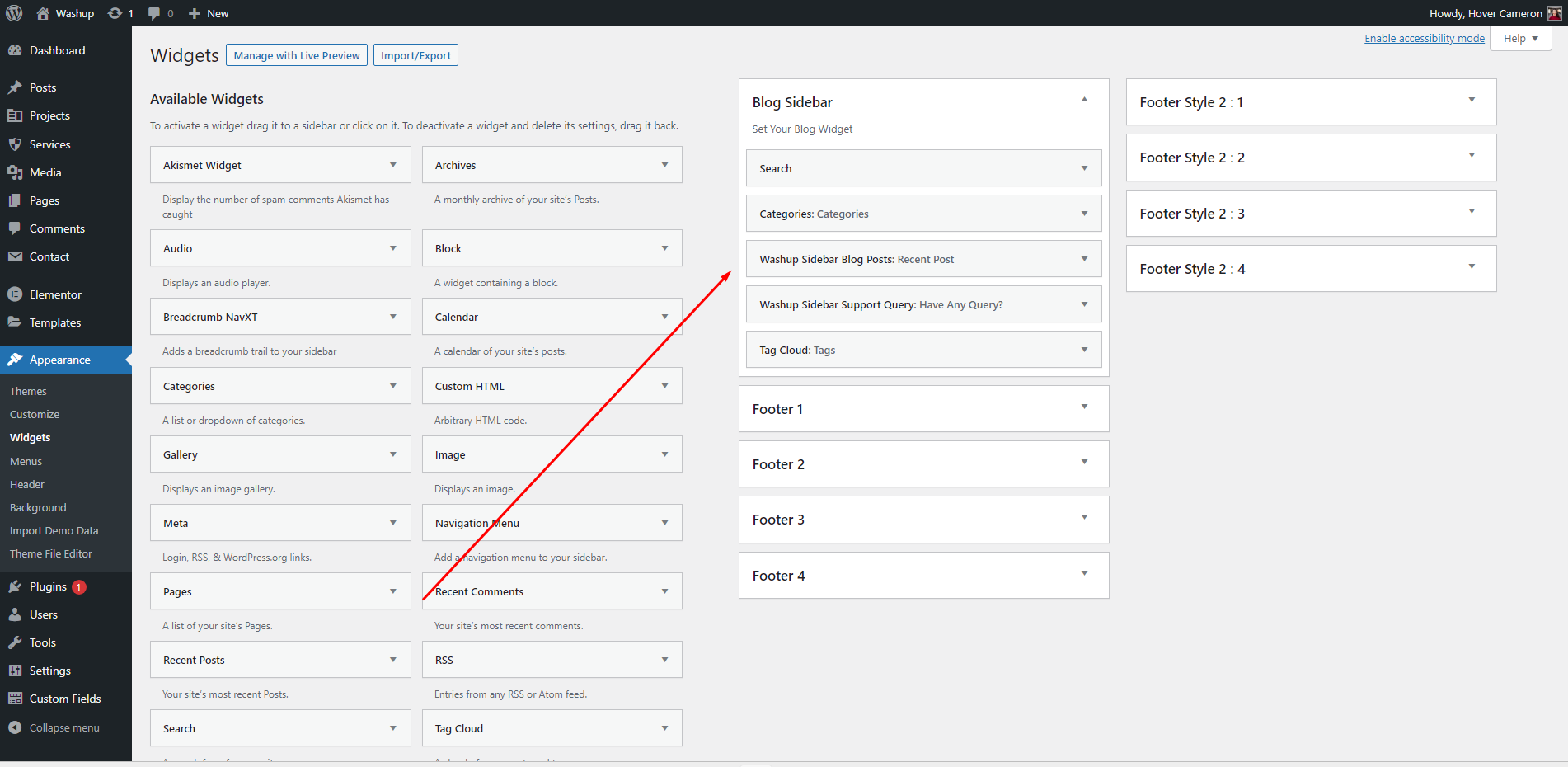Click Manage with Live Preview button
The height and width of the screenshot is (767, 1568).
click(297, 55)
